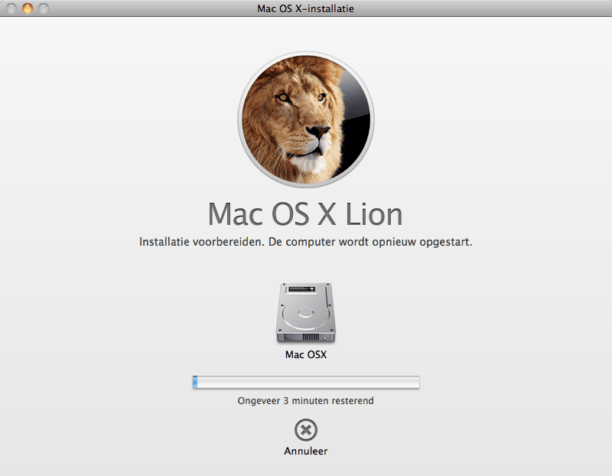Minimize the window with the yellow button
This screenshot has height=476, width=612.
tap(27, 8)
